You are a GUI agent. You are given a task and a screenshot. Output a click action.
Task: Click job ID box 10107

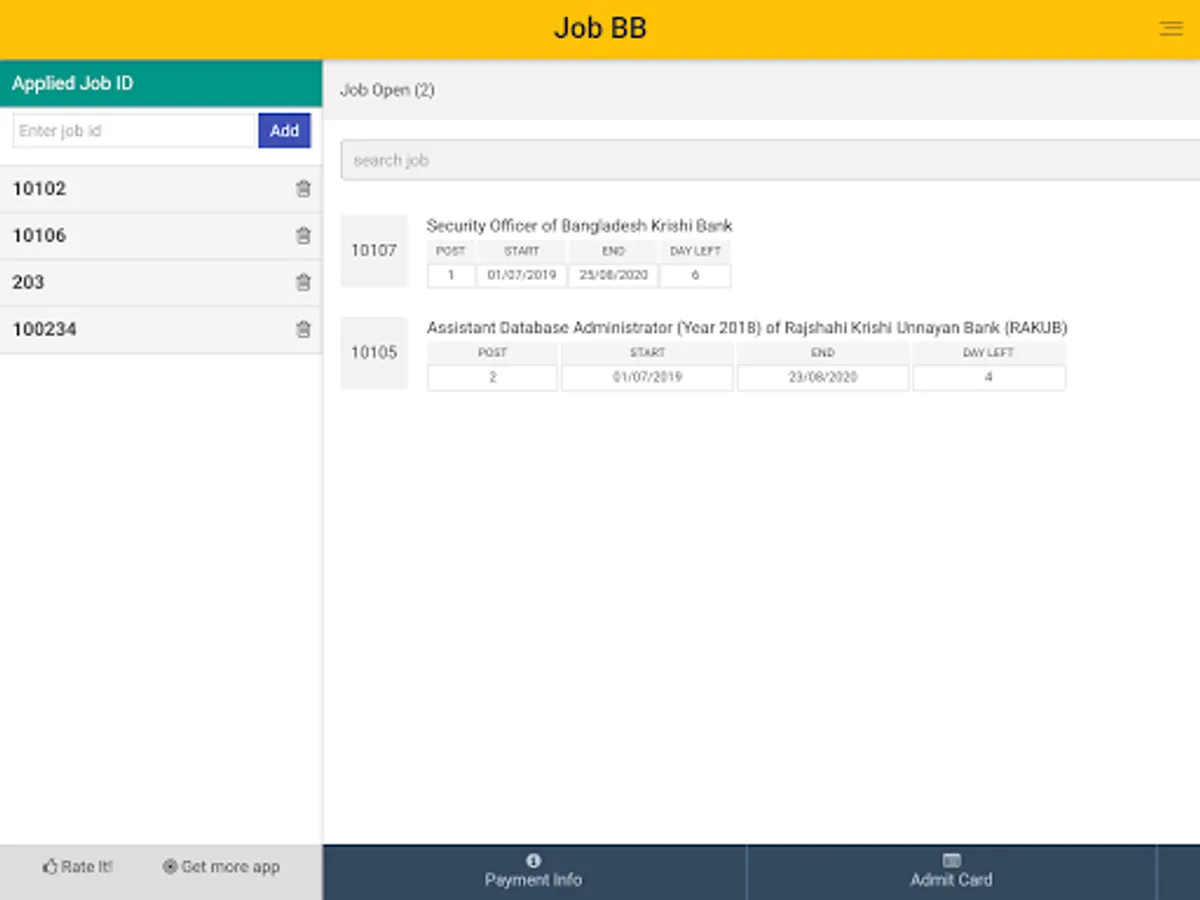pos(374,251)
